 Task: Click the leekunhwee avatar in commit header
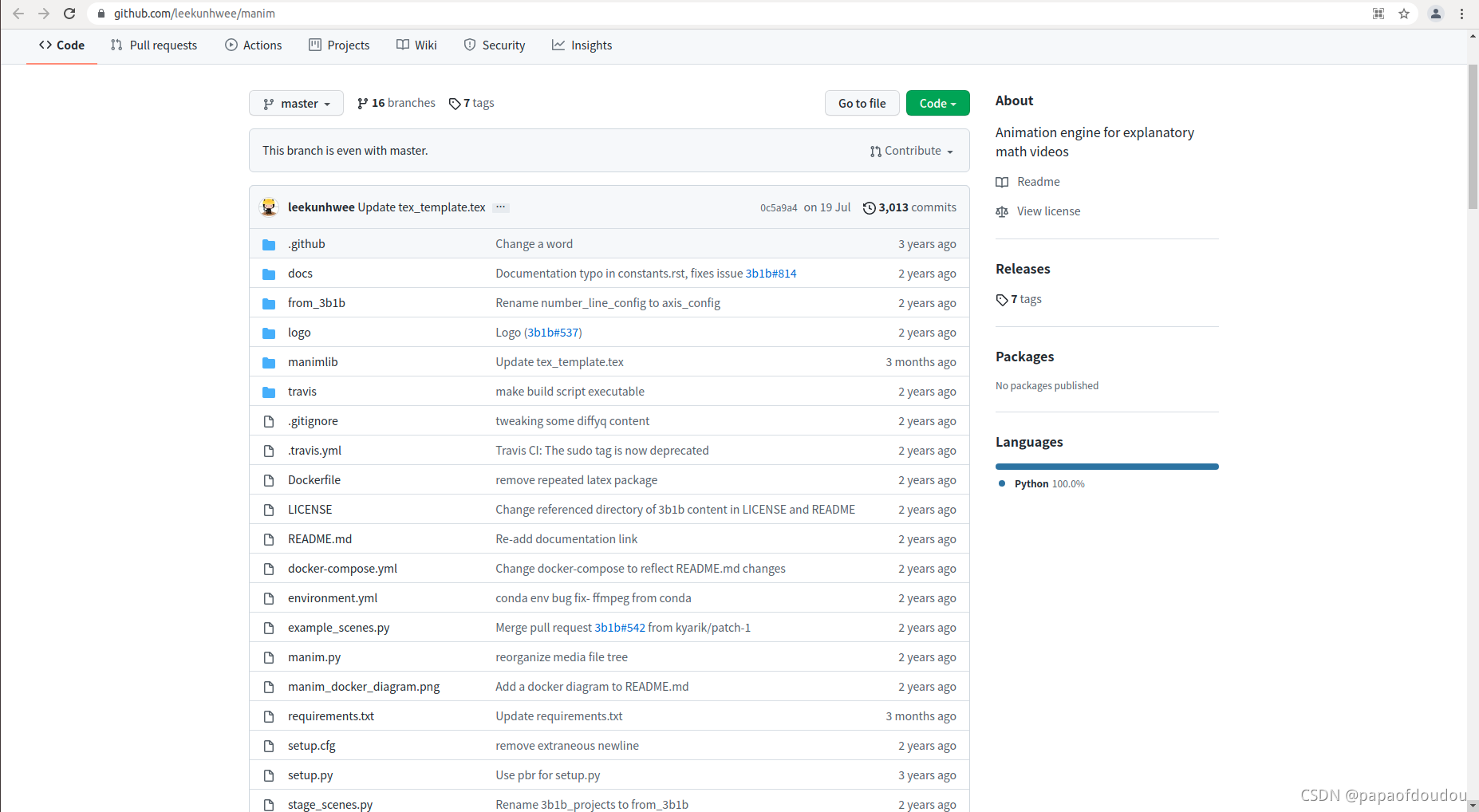coord(269,207)
